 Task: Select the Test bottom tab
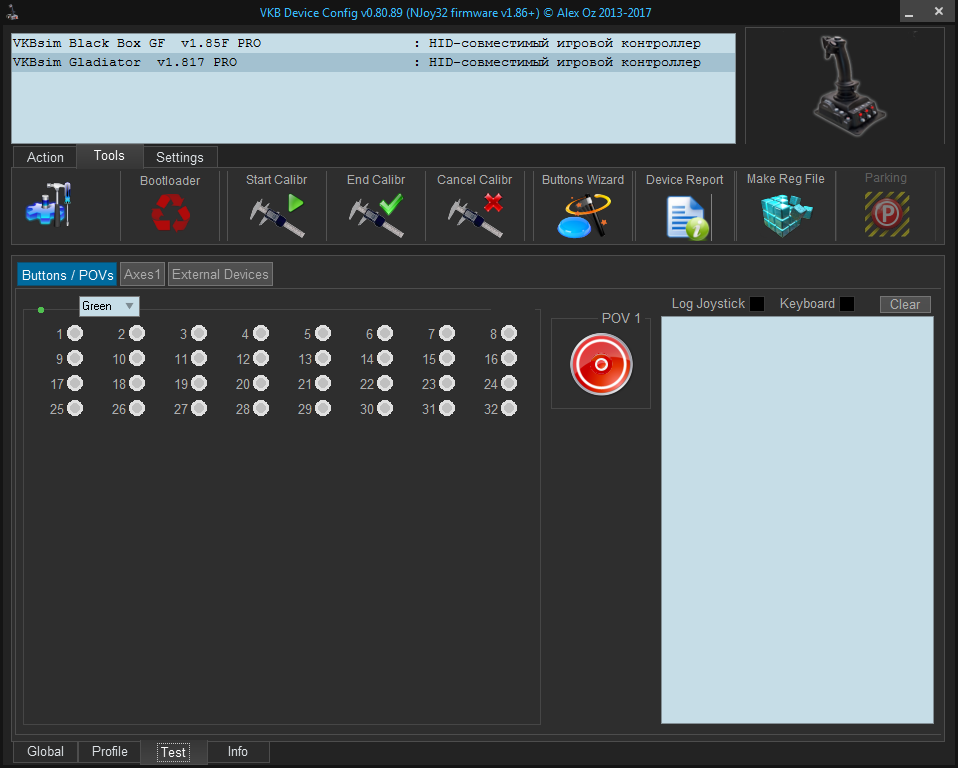(174, 752)
